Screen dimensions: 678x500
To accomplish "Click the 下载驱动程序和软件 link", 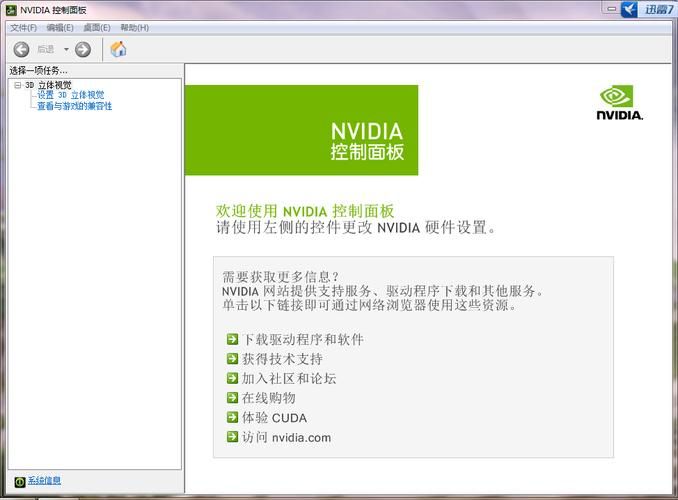I will point(303,339).
